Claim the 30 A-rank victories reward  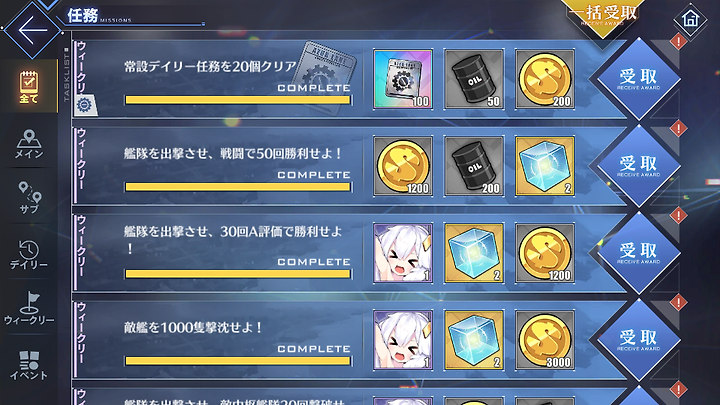point(638,253)
